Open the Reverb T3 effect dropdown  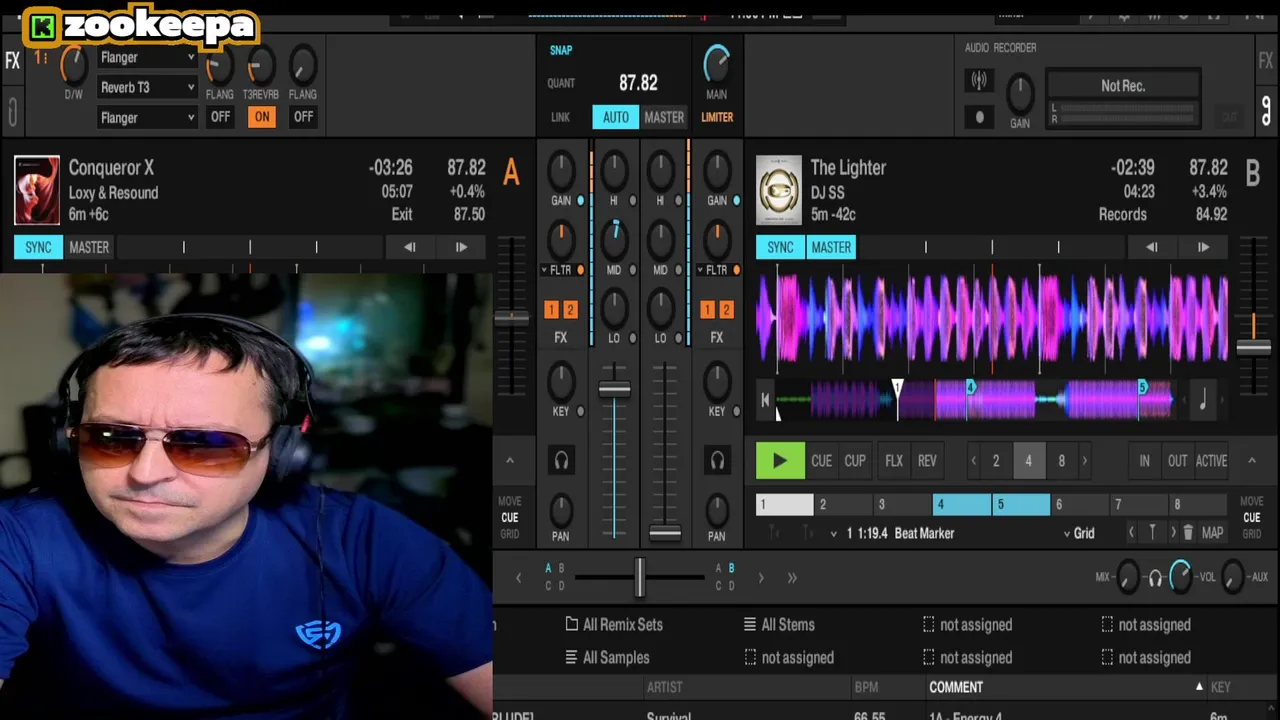point(147,87)
